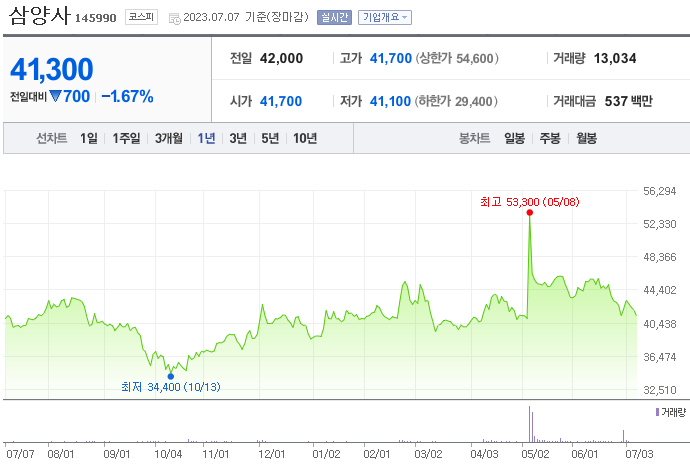Image resolution: width=690 pixels, height=474 pixels.
Task: Click the 전일 value 42,000
Action: [x=281, y=58]
